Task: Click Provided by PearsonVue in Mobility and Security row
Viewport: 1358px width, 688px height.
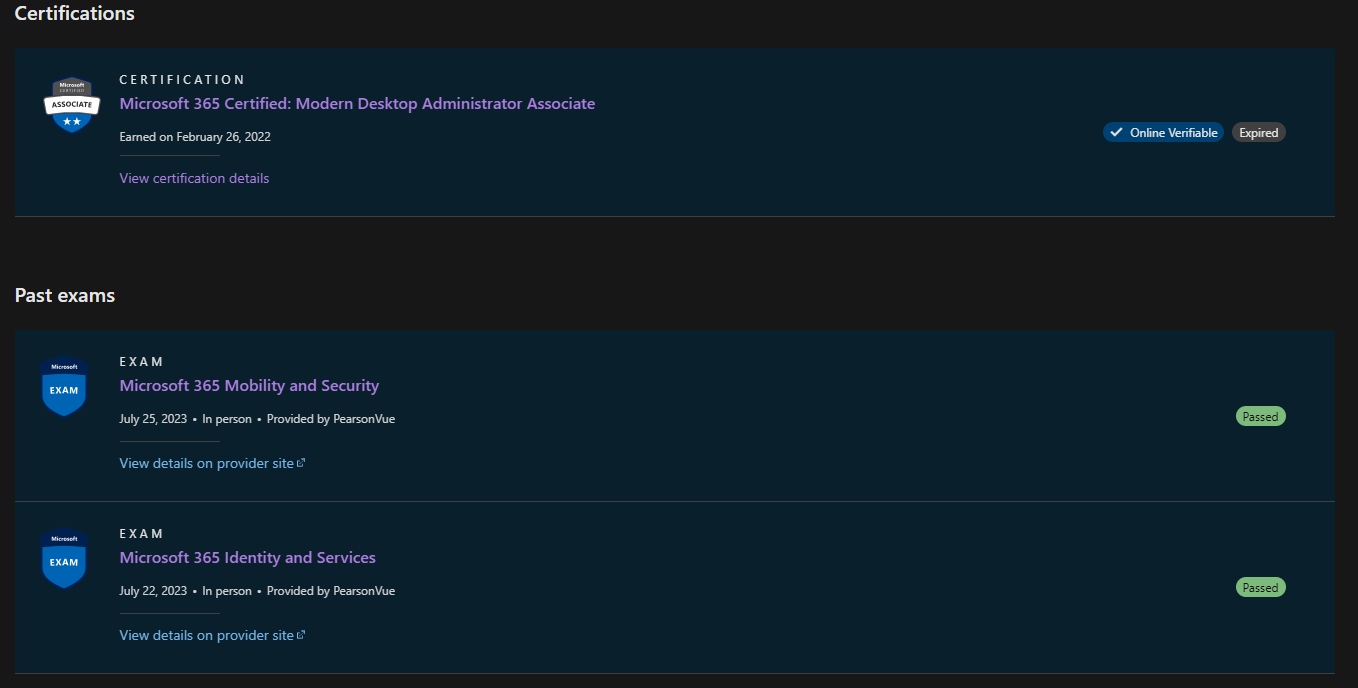Action: pos(331,419)
